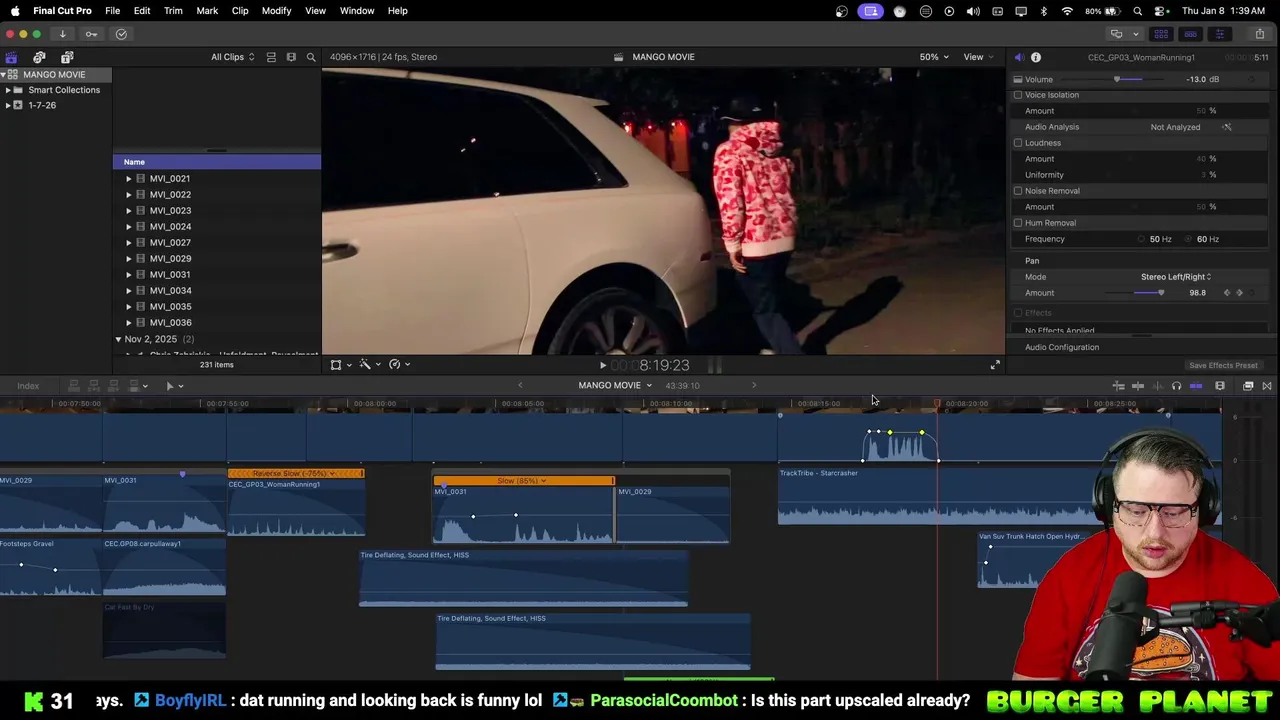Enable the Noise Removal checkbox
Screen dimensions: 1280x720
(1018, 191)
